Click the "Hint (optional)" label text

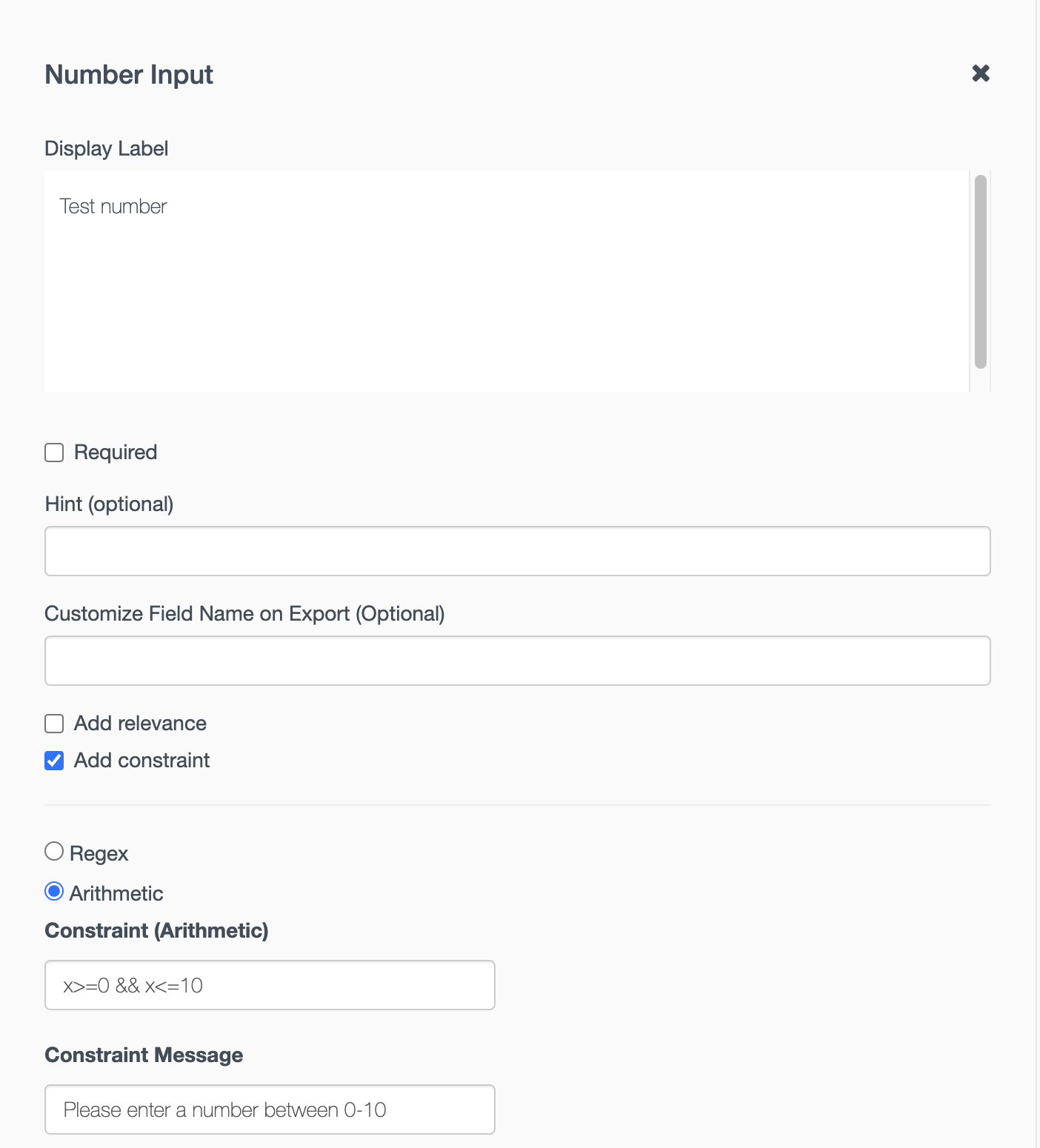(109, 504)
